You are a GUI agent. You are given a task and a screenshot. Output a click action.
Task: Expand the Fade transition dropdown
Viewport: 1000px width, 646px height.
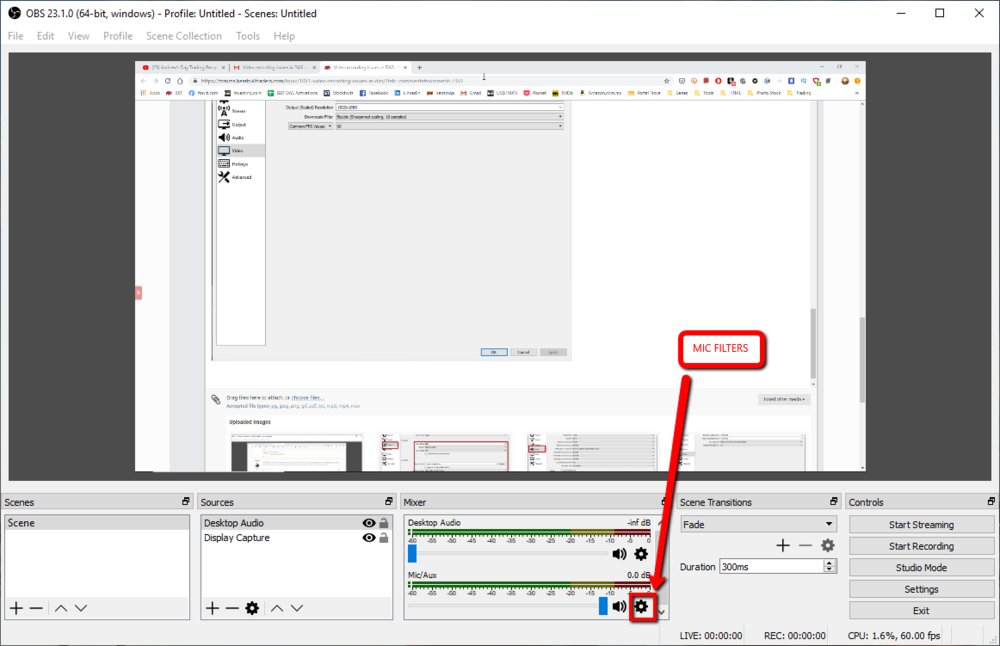pos(829,524)
